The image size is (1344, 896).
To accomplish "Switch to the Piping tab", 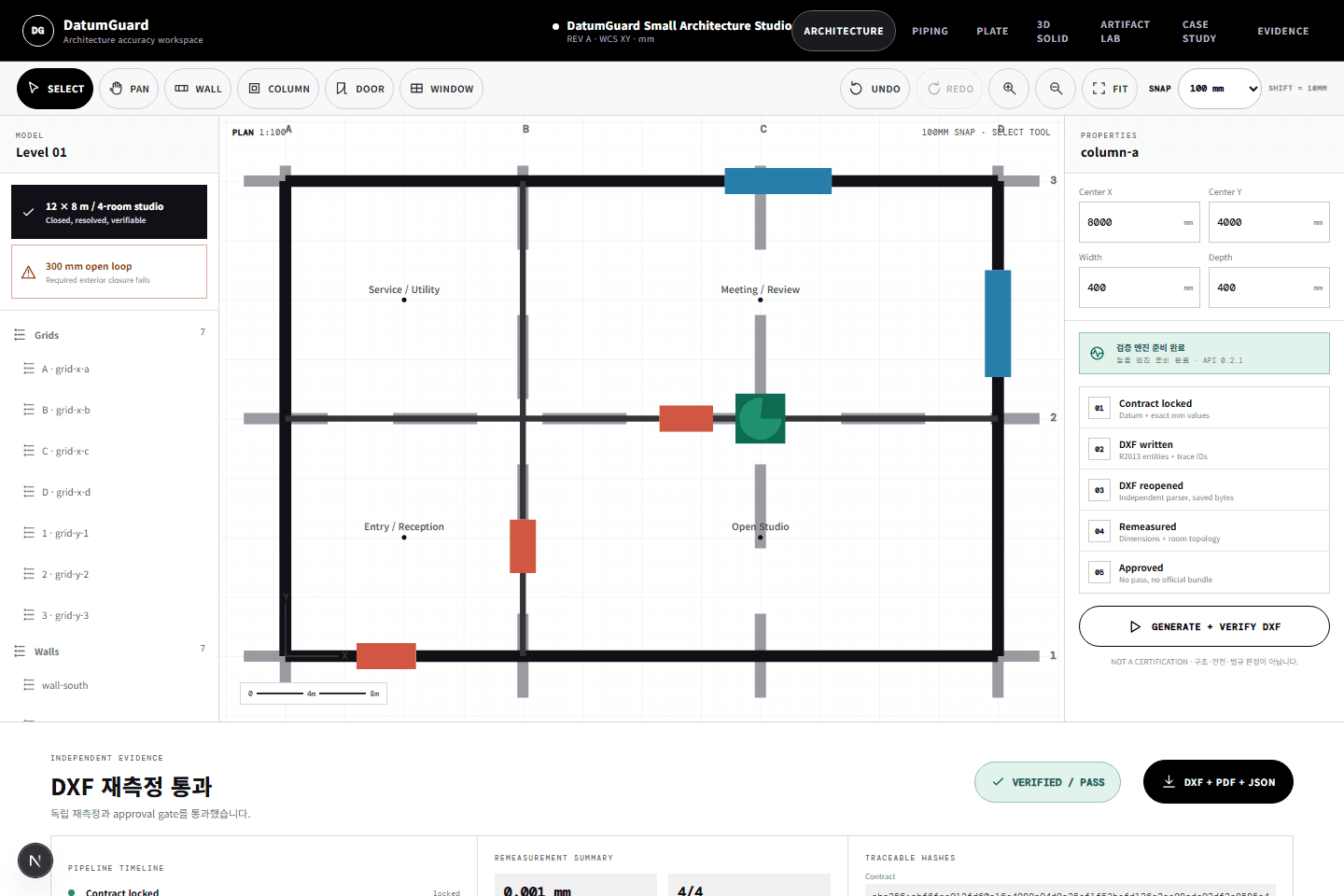I will [930, 31].
